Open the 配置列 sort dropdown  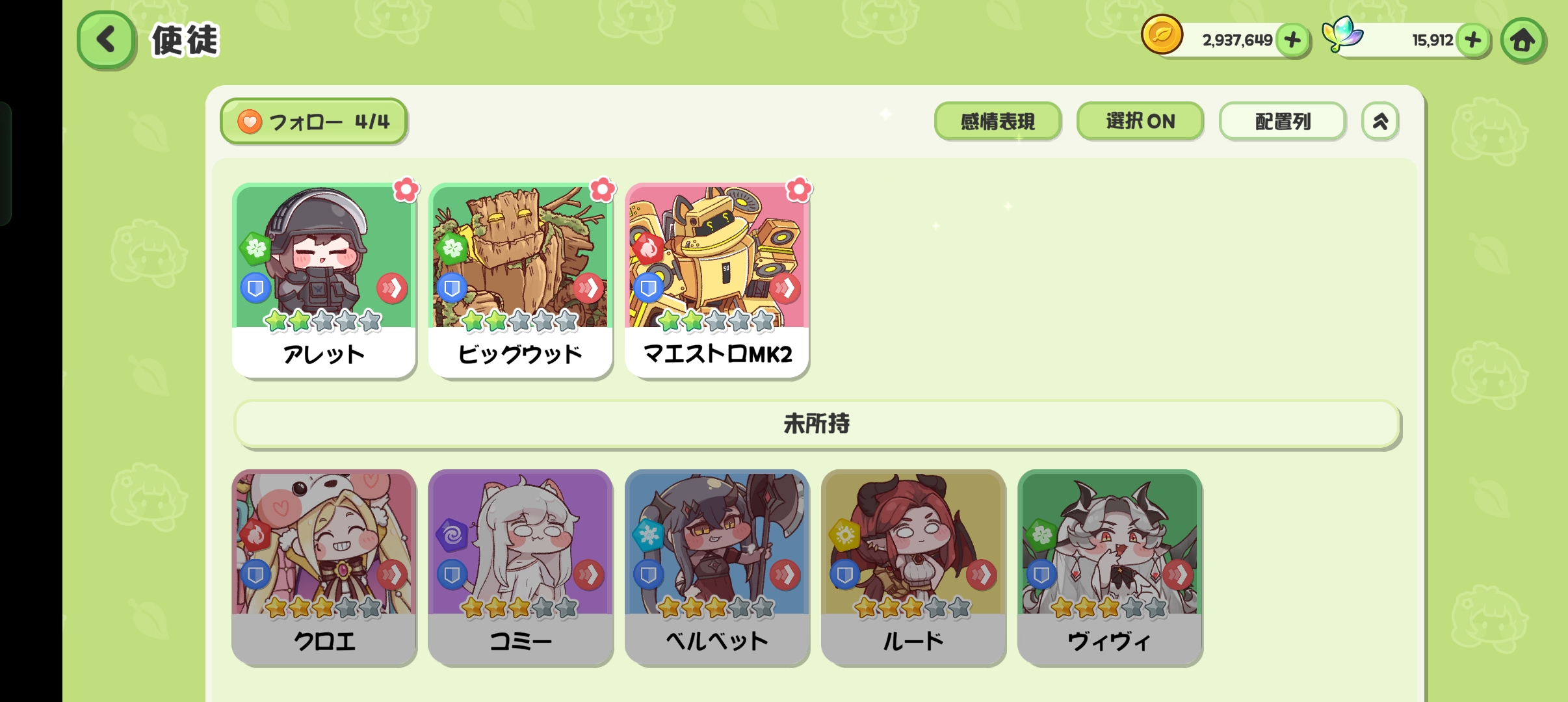[1282, 122]
